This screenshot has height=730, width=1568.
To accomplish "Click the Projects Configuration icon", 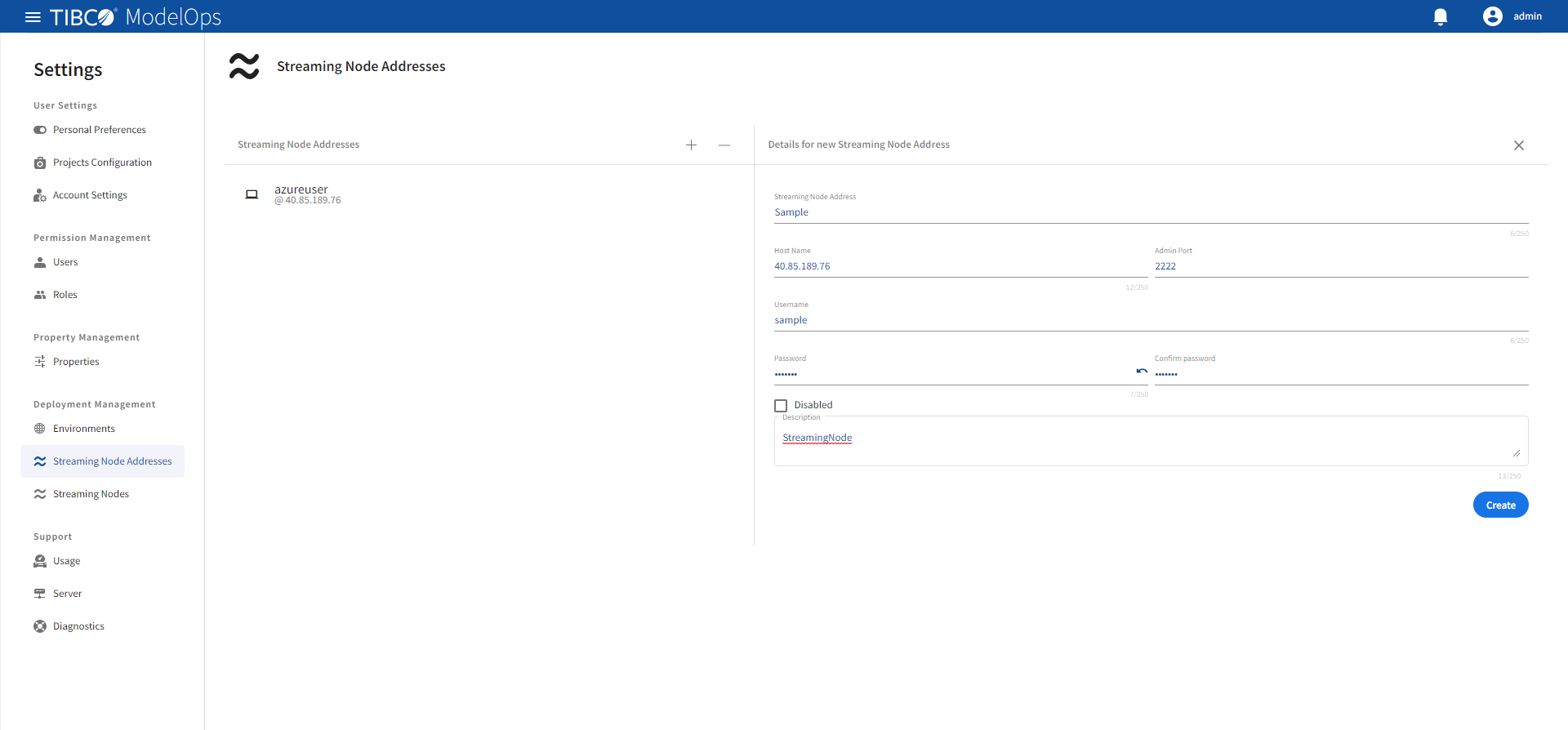I will click(x=40, y=162).
